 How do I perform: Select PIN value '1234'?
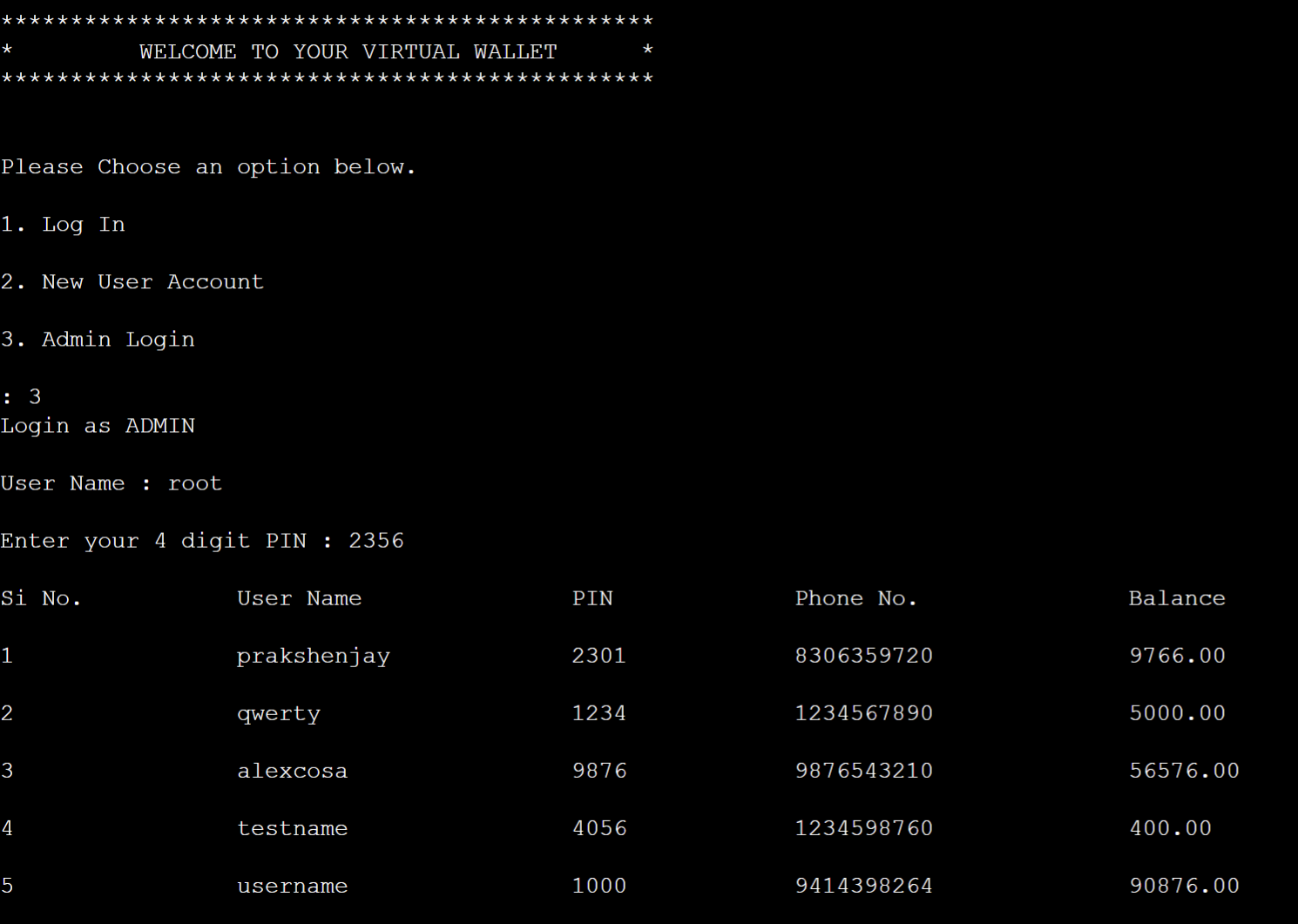point(599,713)
